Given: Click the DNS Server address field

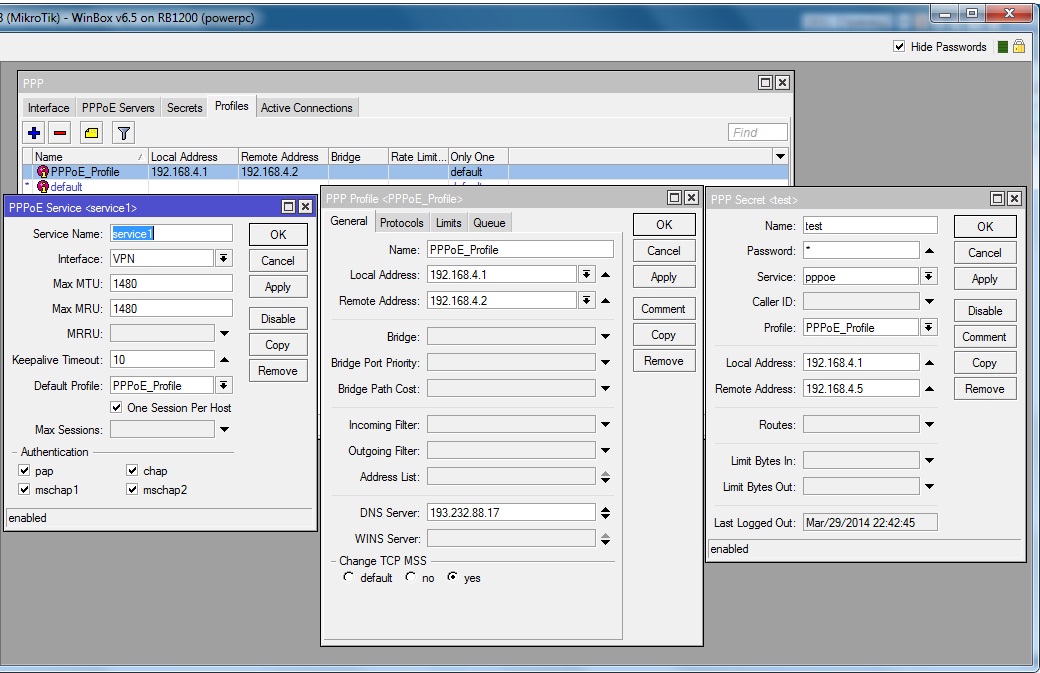Looking at the screenshot, I should [510, 513].
